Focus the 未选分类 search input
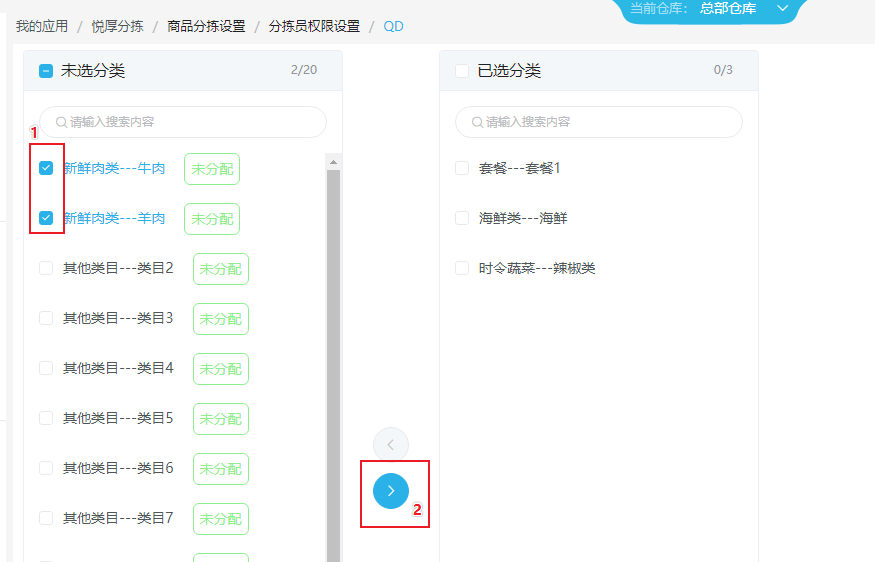875x562 pixels. pyautogui.click(x=183, y=122)
